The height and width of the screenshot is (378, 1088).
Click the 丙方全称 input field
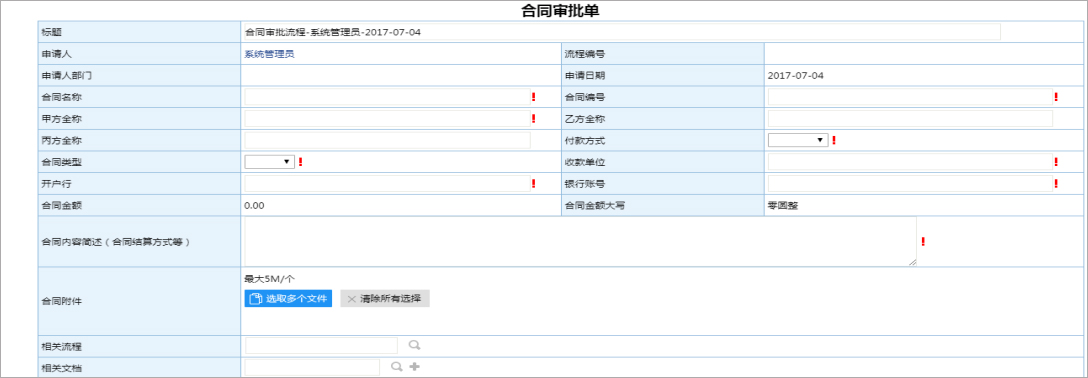pos(387,140)
